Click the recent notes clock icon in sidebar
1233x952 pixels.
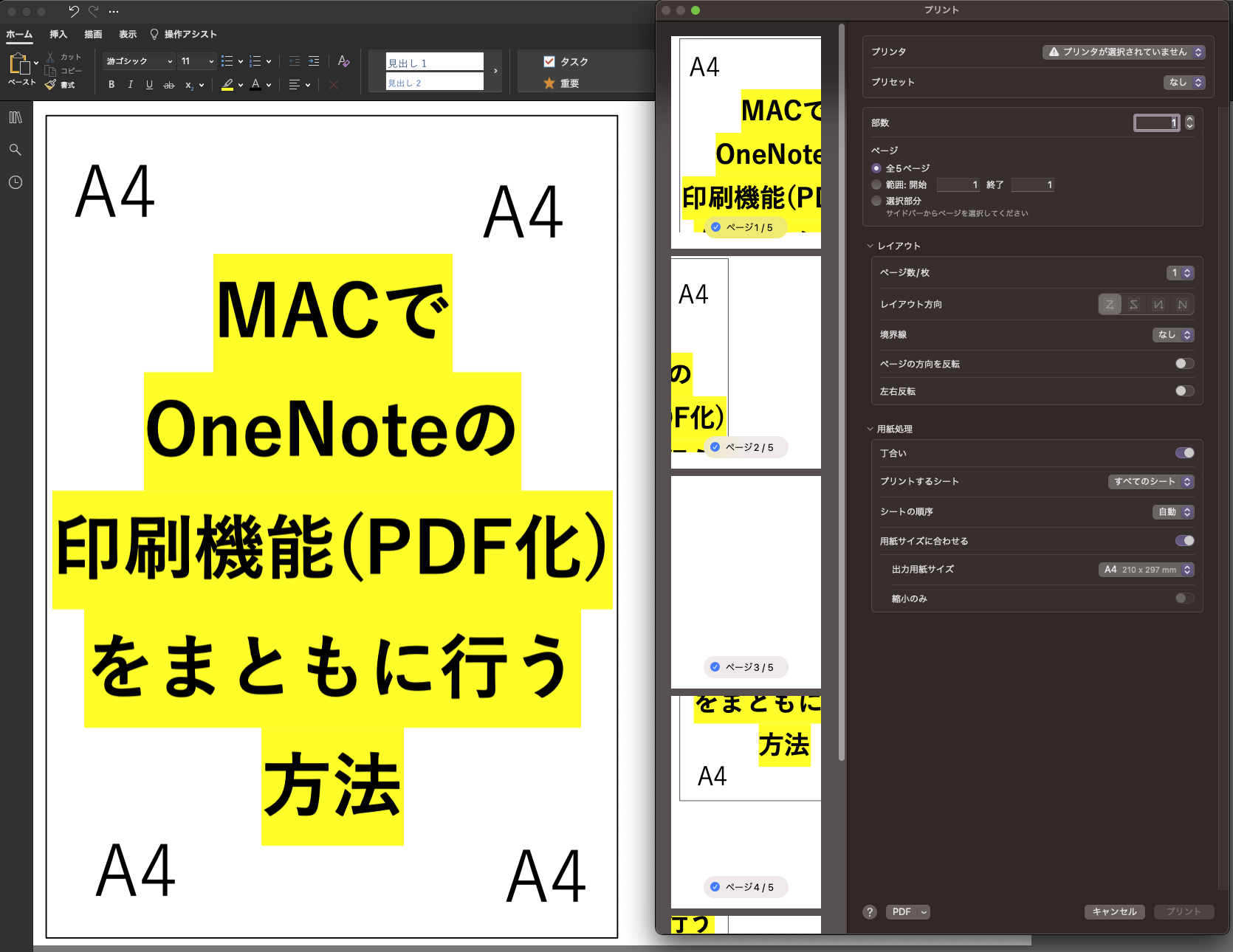(16, 182)
